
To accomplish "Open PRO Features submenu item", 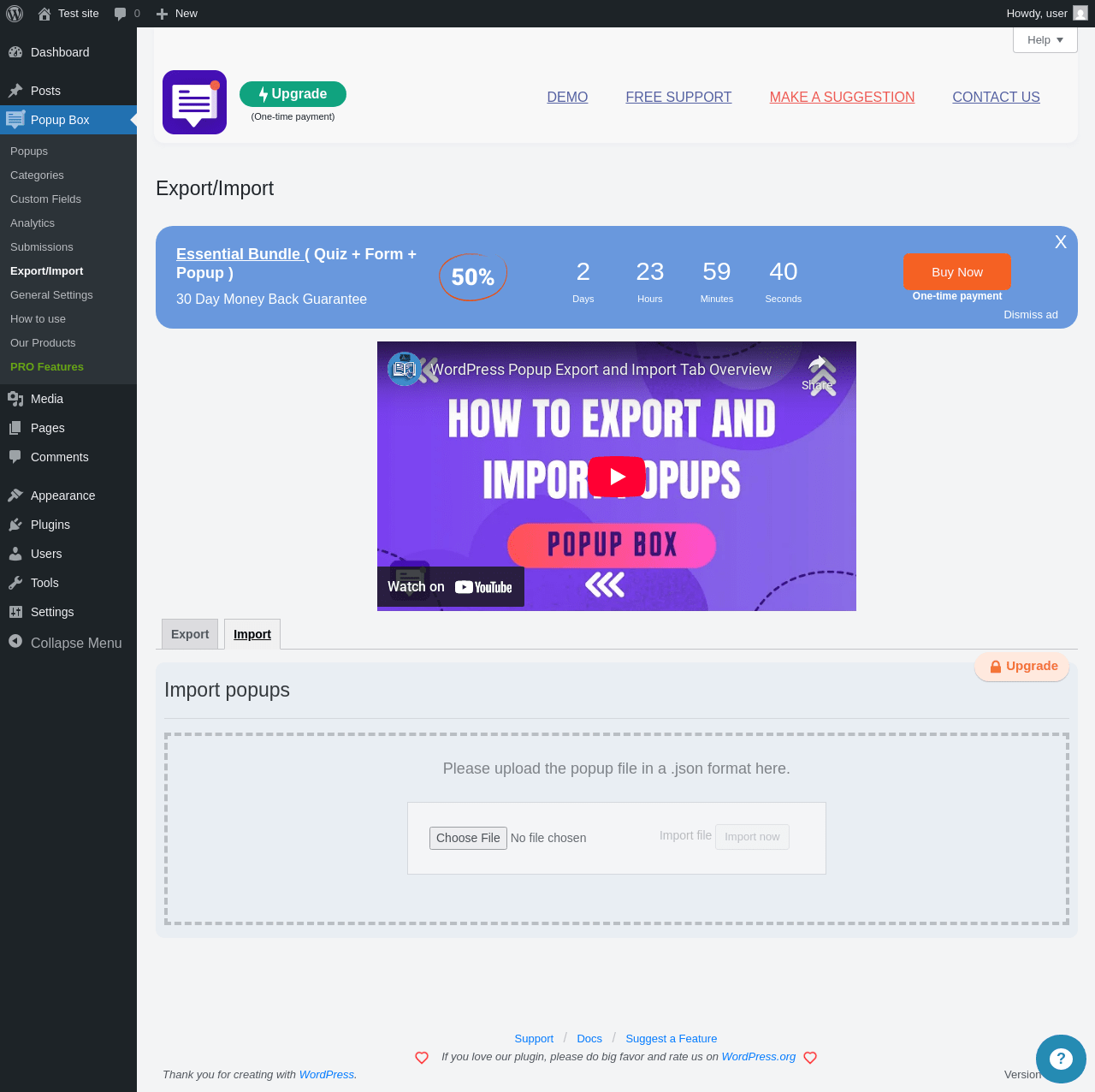I will (x=47, y=367).
